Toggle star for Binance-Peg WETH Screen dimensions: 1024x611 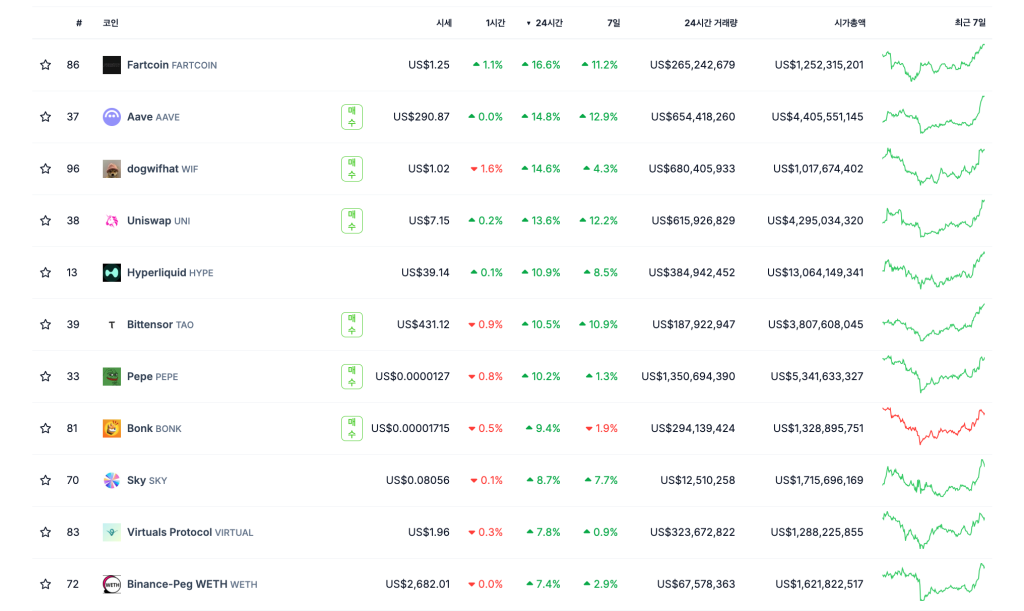pos(45,584)
